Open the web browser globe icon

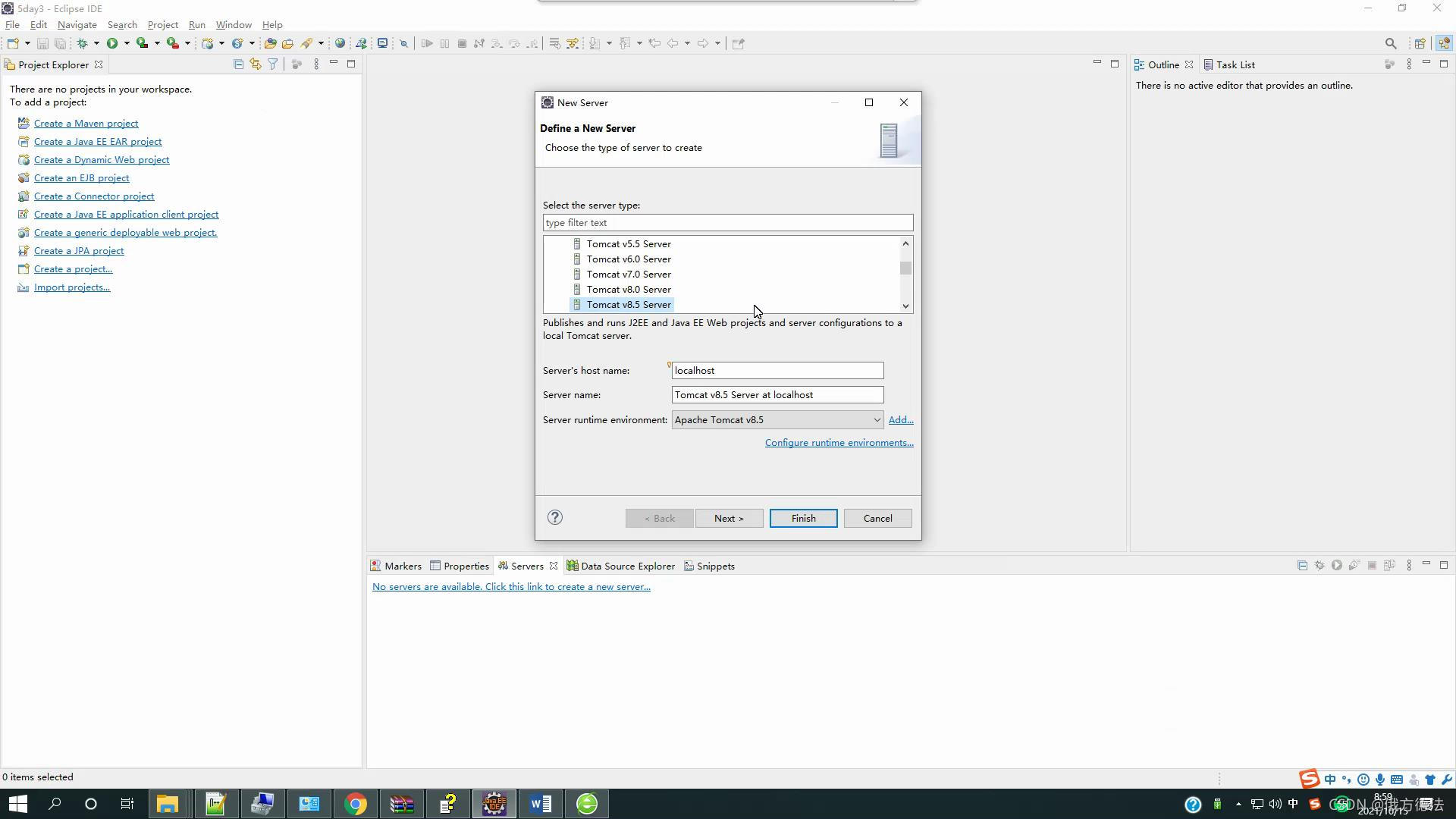(340, 43)
